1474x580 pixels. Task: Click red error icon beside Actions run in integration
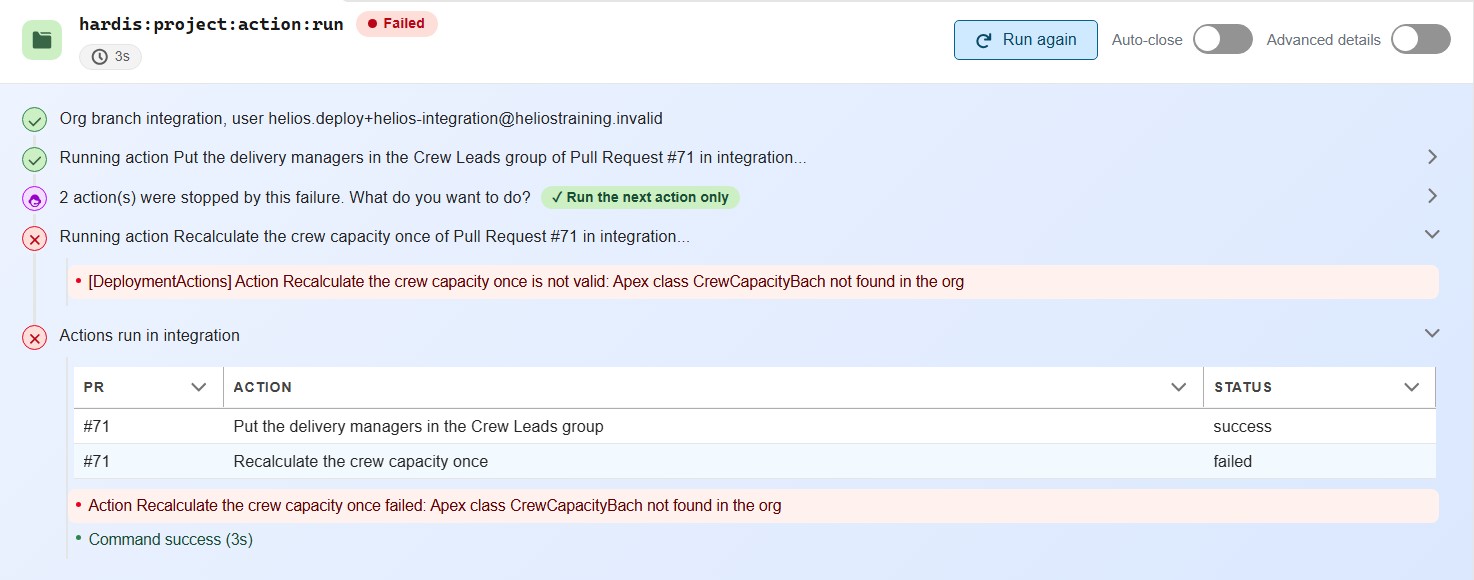pos(35,337)
